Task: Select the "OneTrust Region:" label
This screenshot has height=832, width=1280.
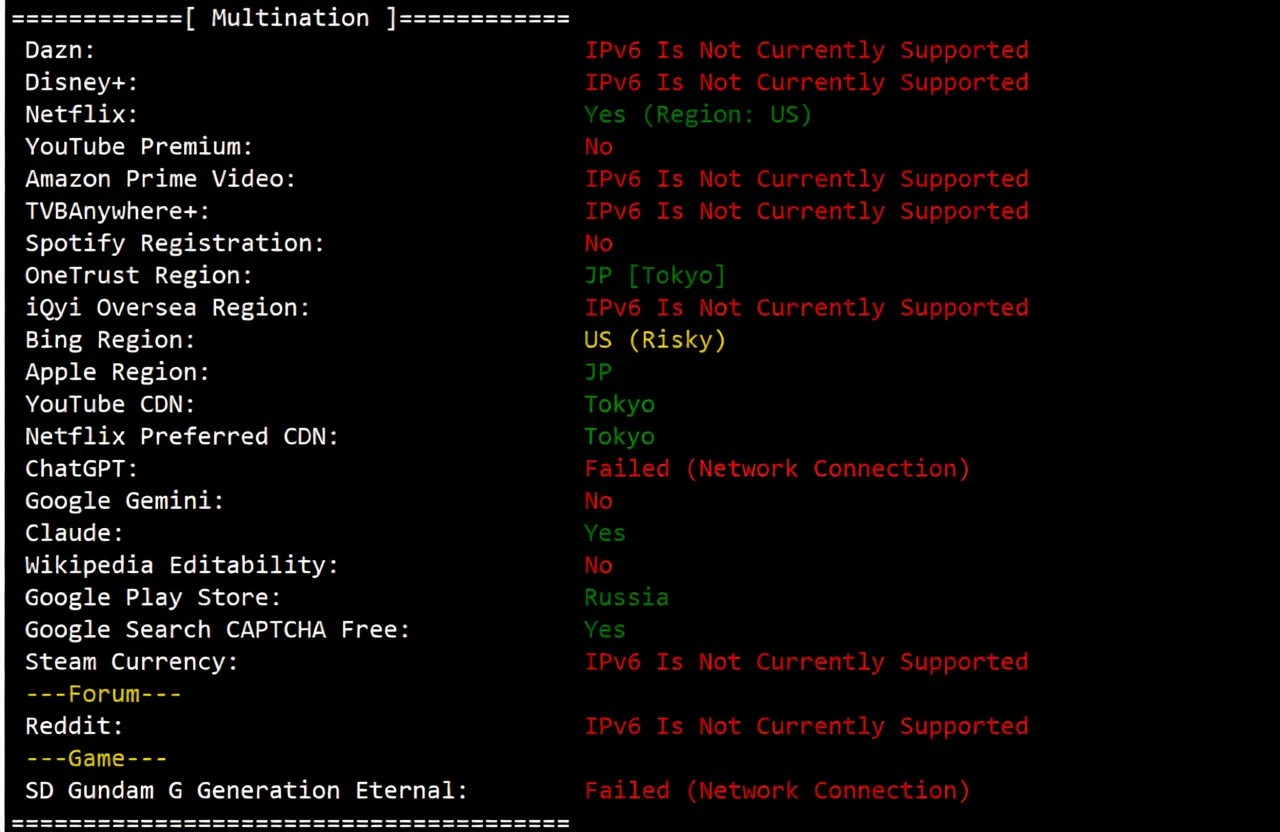Action: pos(139,275)
